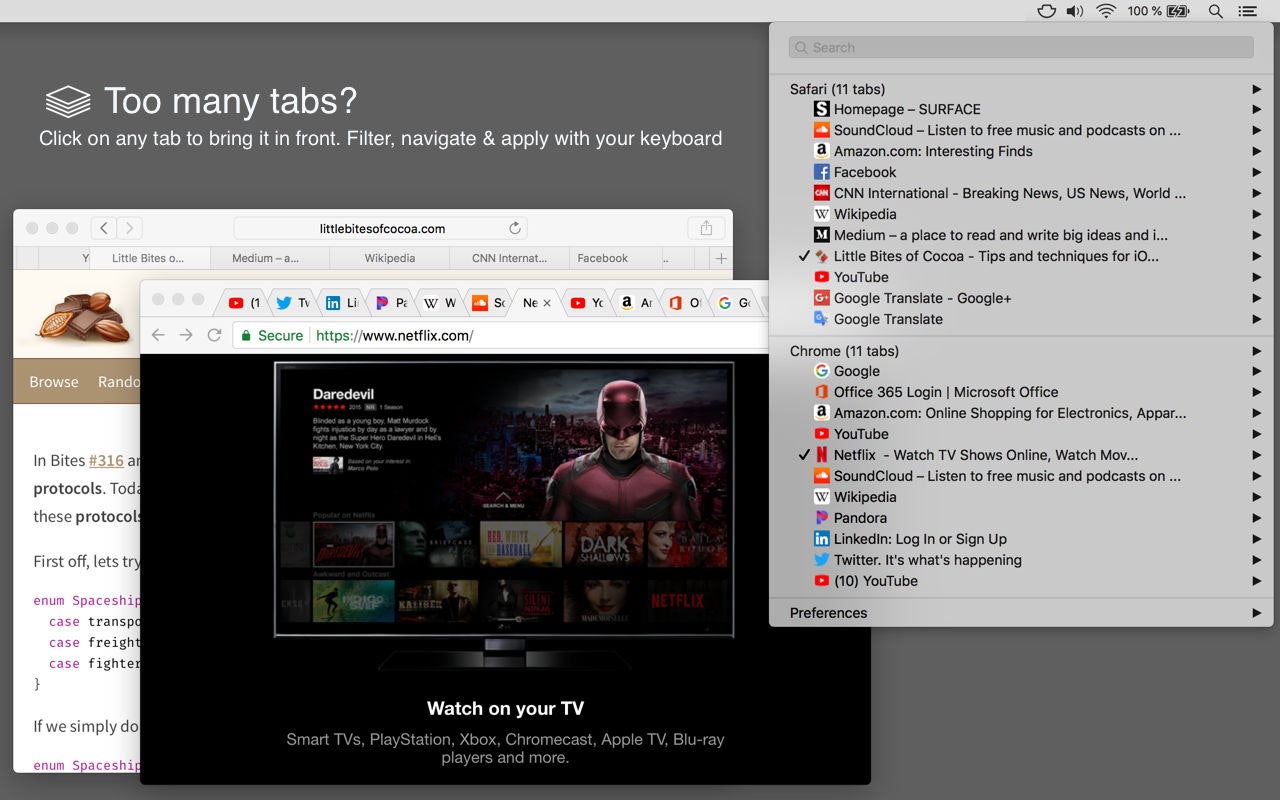Click the checkmark next to the Netflix entry
This screenshot has width=1280, height=800.
[803, 455]
